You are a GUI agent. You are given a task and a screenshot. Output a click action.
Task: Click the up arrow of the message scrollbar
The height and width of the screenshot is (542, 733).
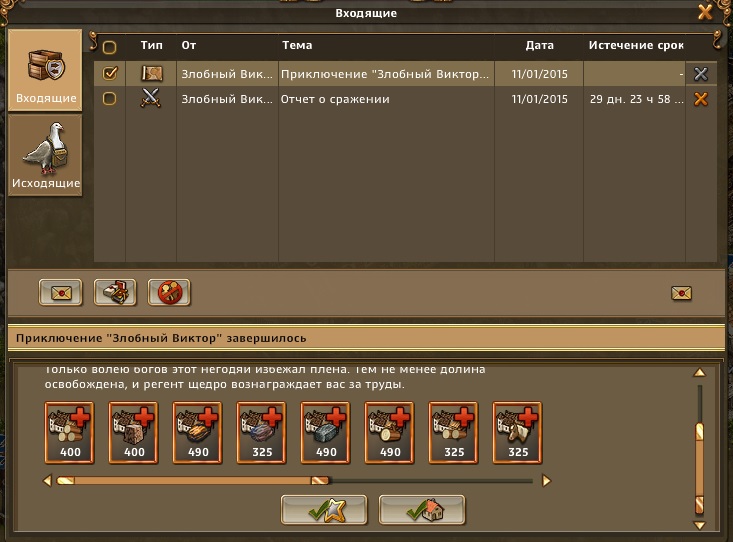(x=699, y=372)
